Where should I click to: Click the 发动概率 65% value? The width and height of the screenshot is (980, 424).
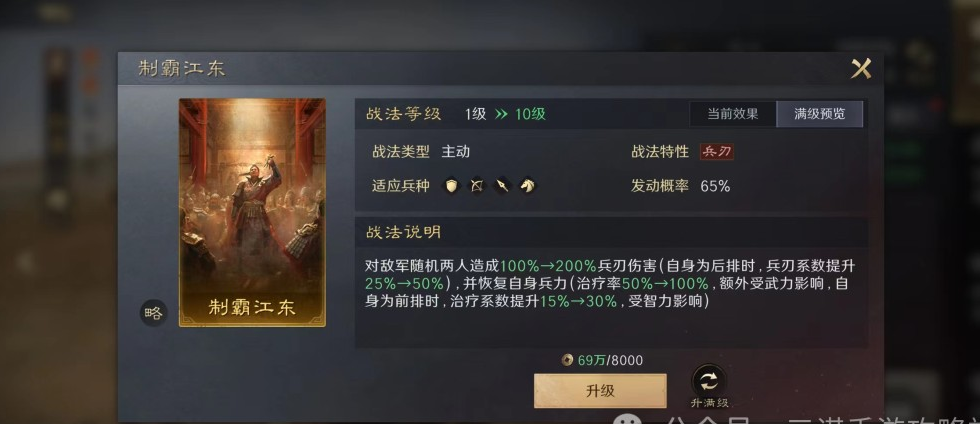click(715, 186)
